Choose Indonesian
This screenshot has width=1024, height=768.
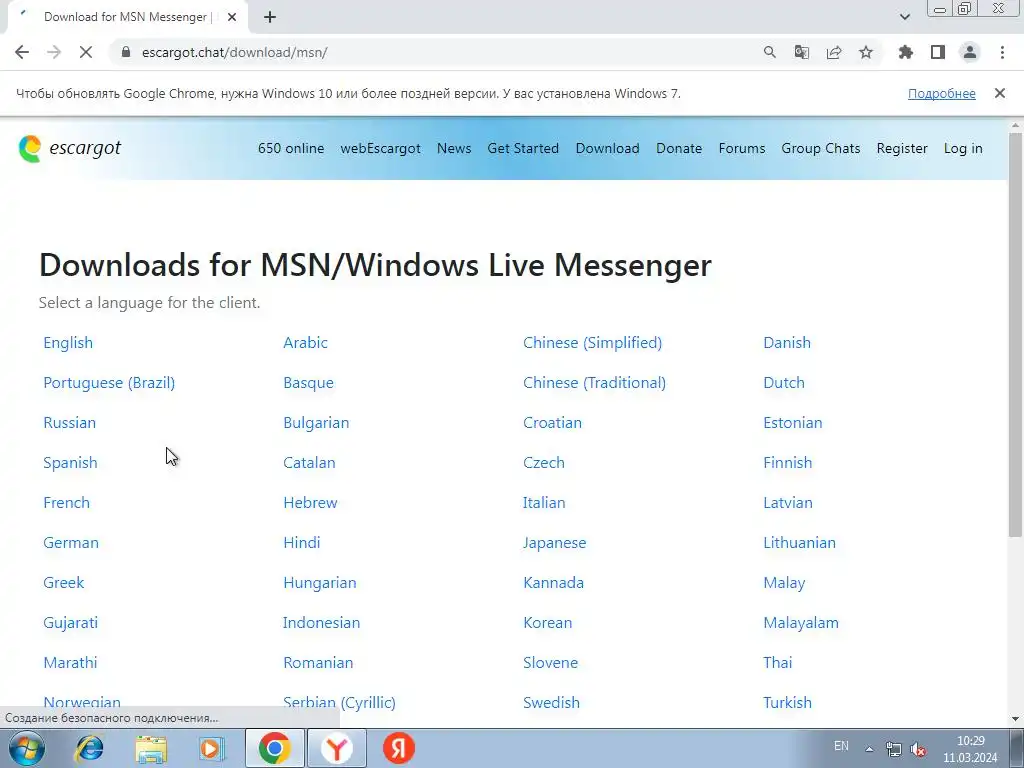click(x=321, y=622)
